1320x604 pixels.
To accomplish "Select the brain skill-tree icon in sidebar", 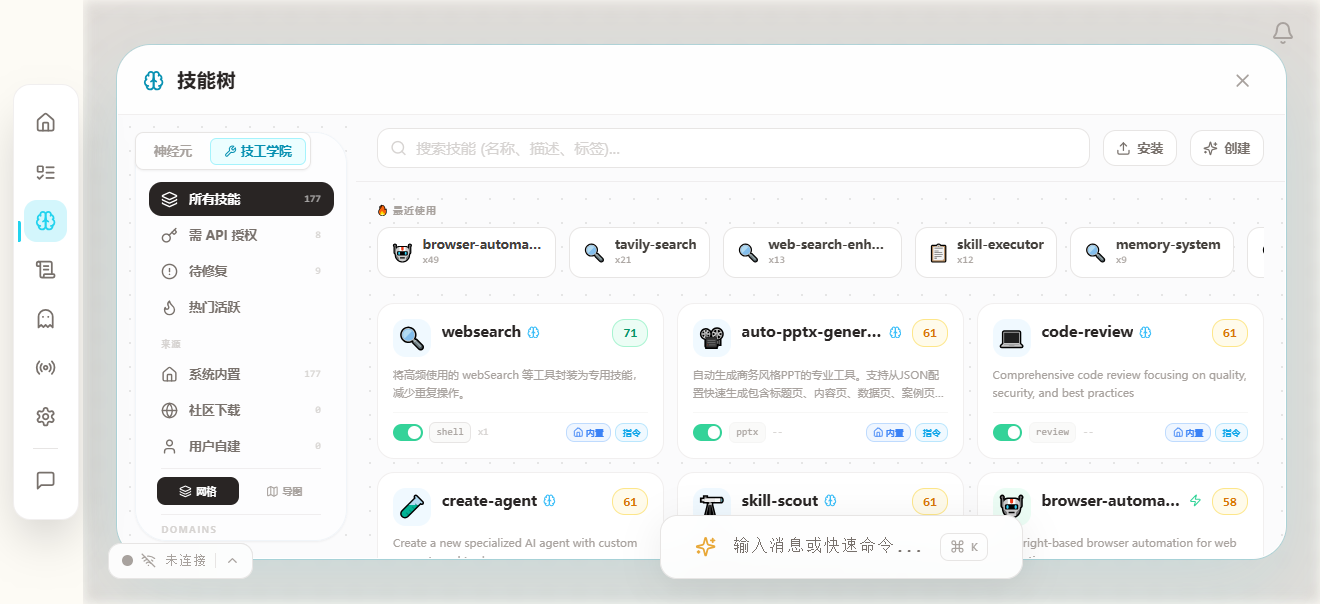I will (x=45, y=220).
